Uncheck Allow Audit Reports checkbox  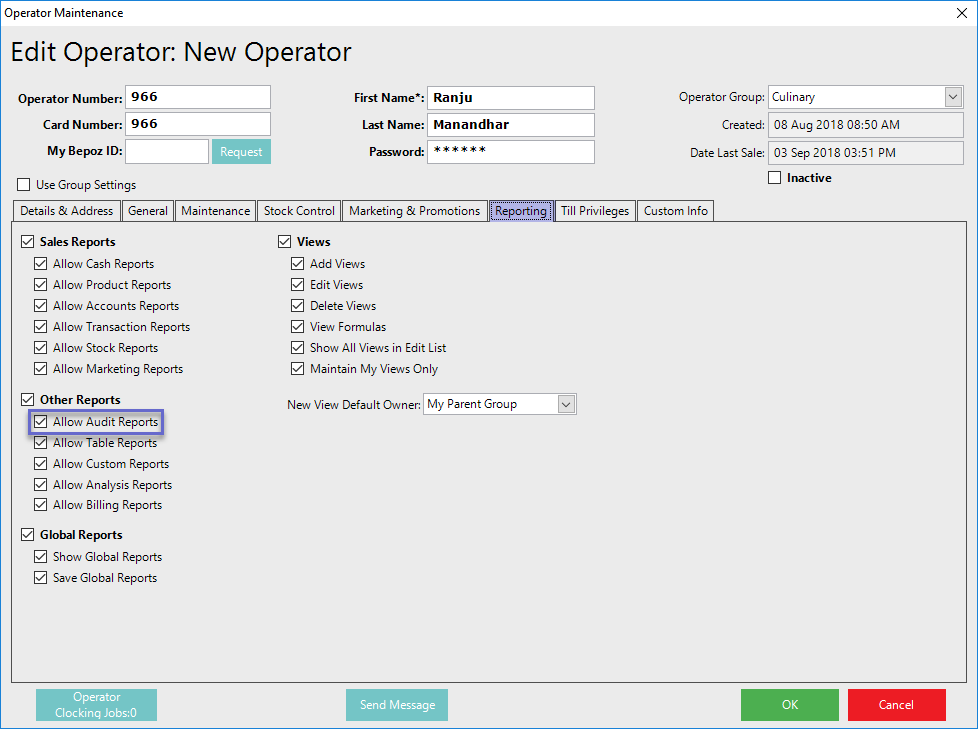pos(41,422)
